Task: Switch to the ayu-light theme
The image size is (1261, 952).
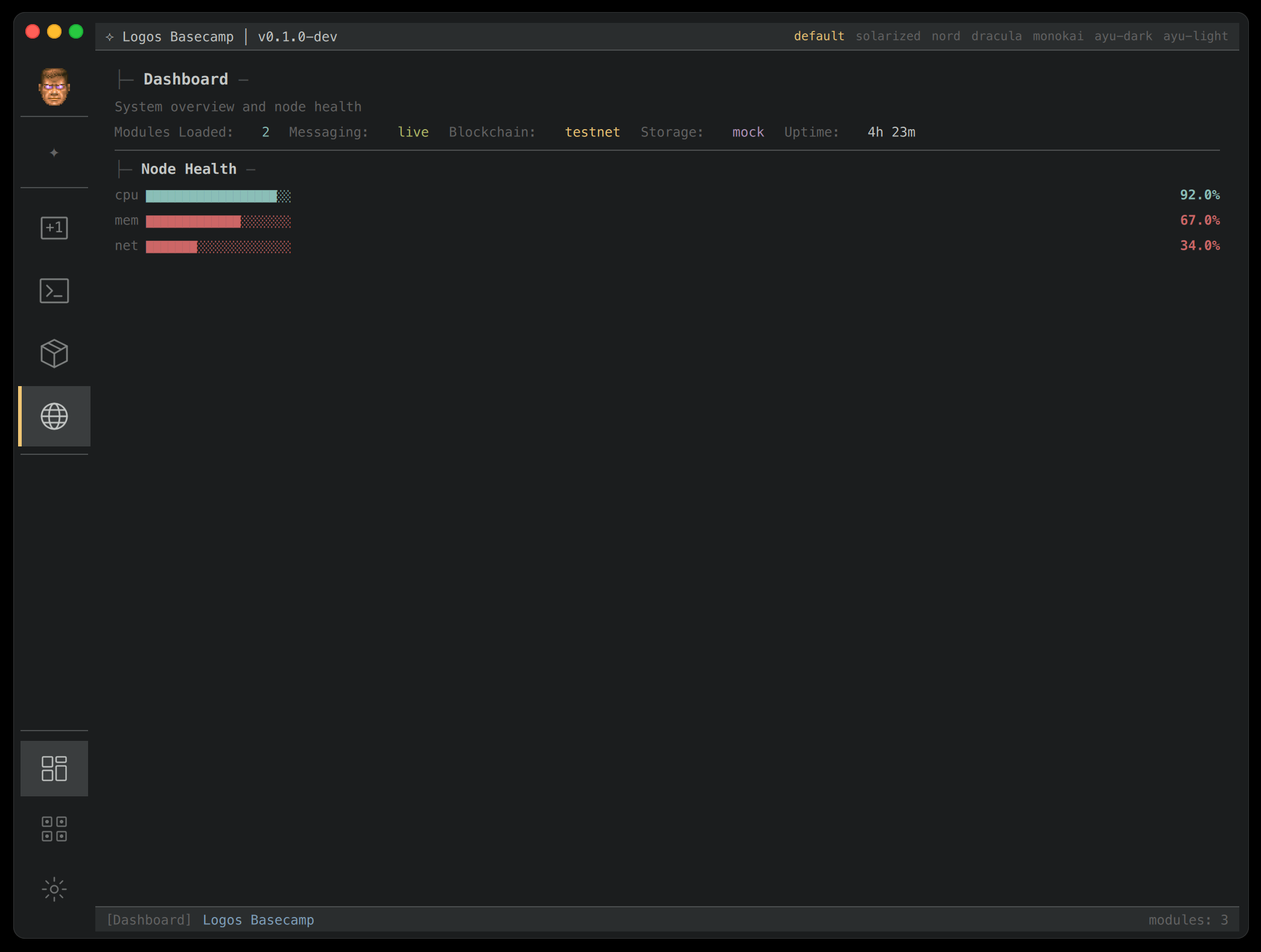Action: 1195,36
